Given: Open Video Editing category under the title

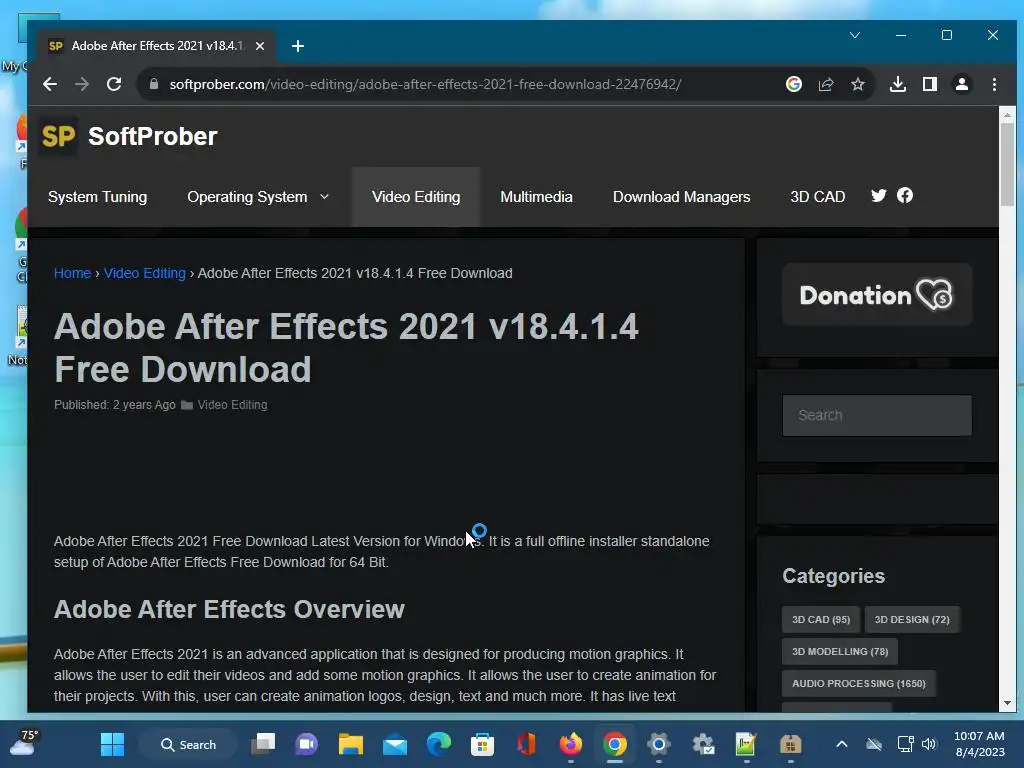Looking at the screenshot, I should pos(232,405).
